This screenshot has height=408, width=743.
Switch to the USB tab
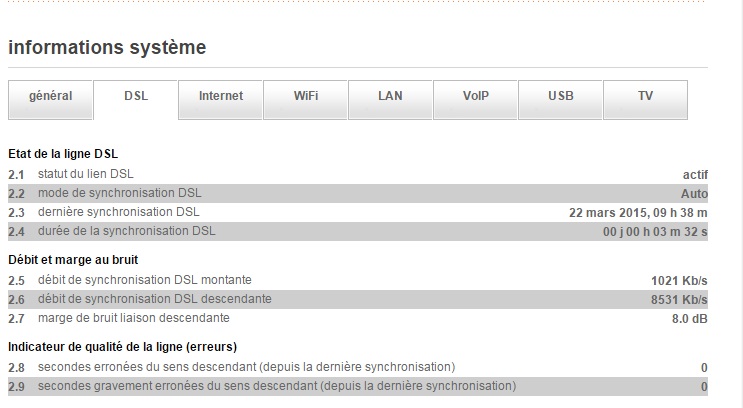[x=561, y=97]
